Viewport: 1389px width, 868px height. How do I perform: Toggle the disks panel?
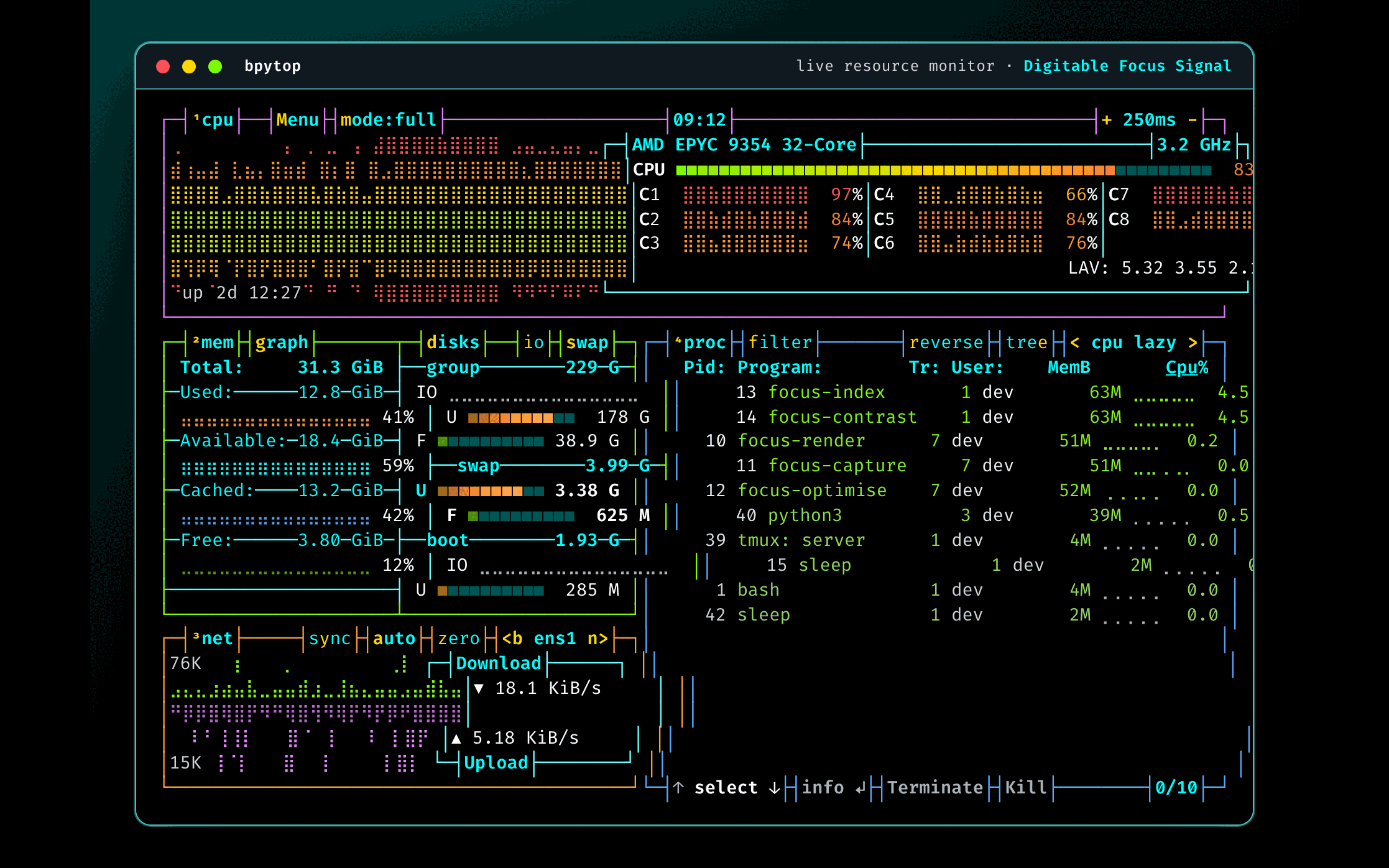[453, 342]
